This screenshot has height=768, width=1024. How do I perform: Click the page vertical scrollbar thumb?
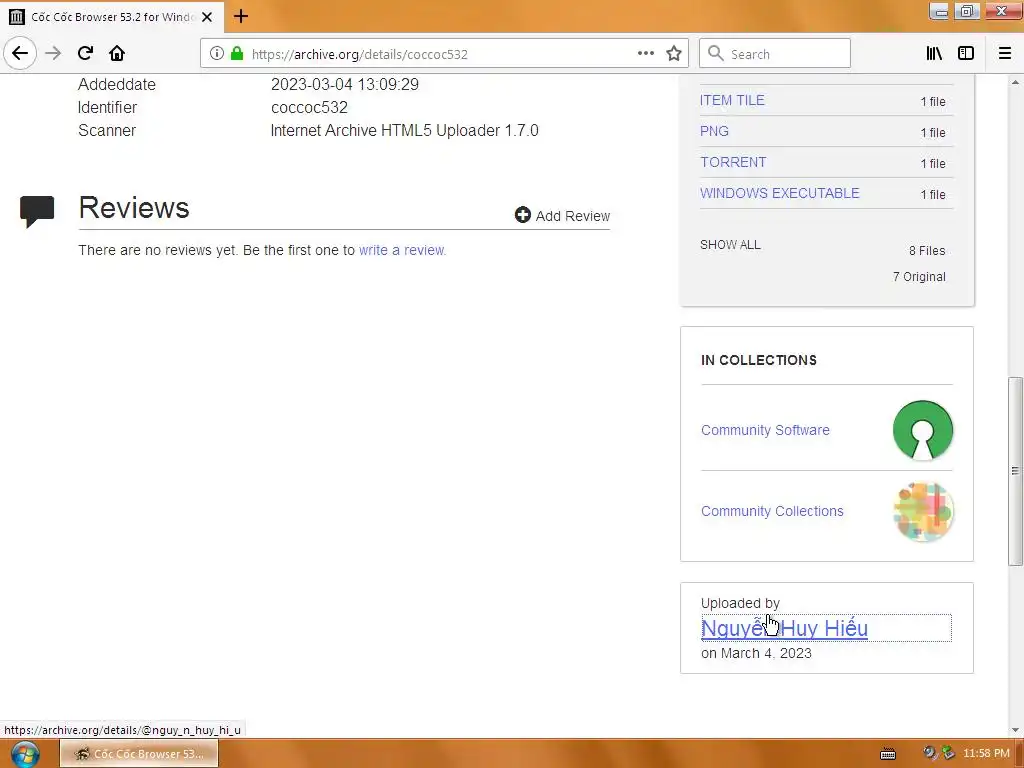click(1016, 470)
